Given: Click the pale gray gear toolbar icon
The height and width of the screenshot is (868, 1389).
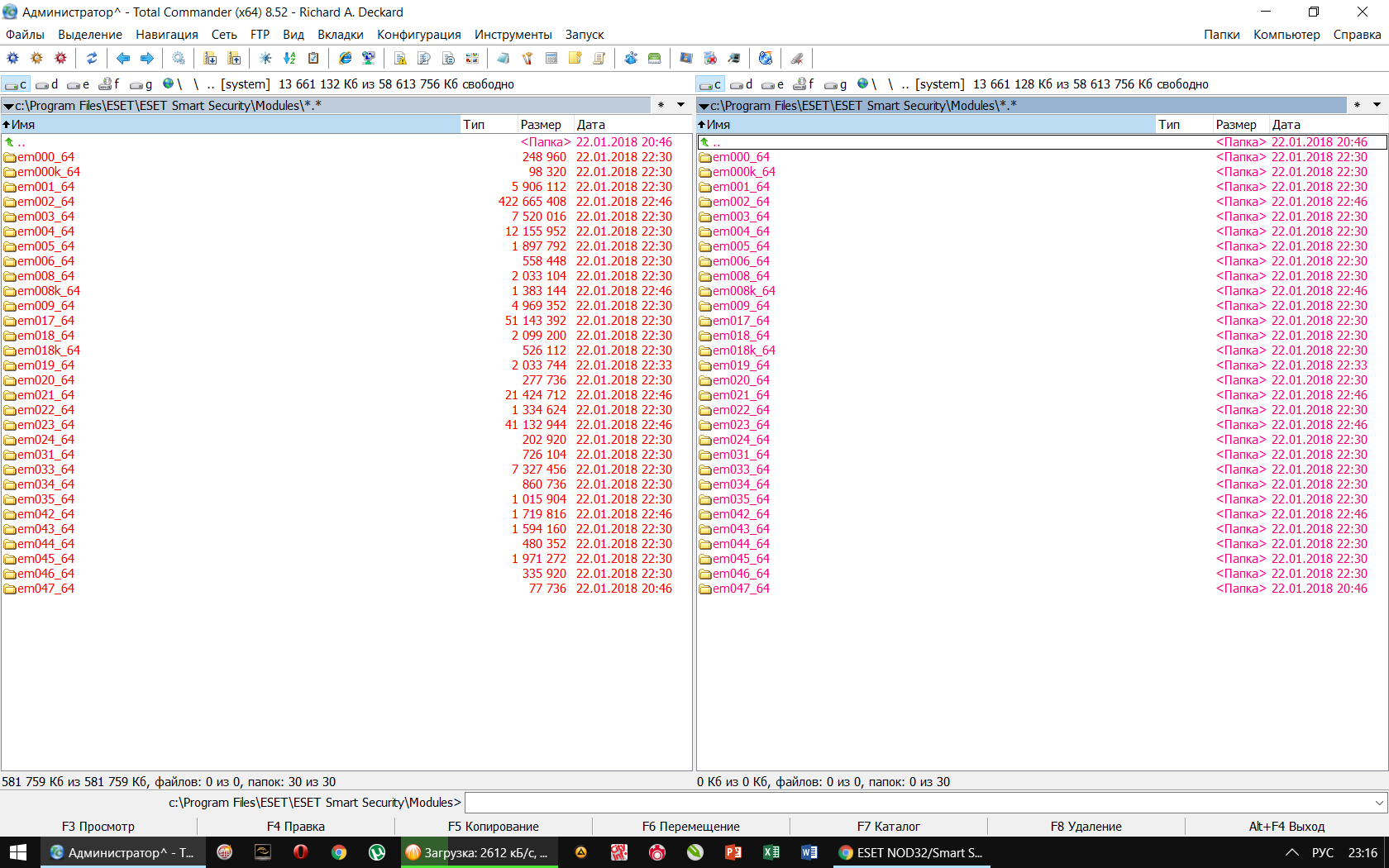Looking at the screenshot, I should tap(179, 58).
